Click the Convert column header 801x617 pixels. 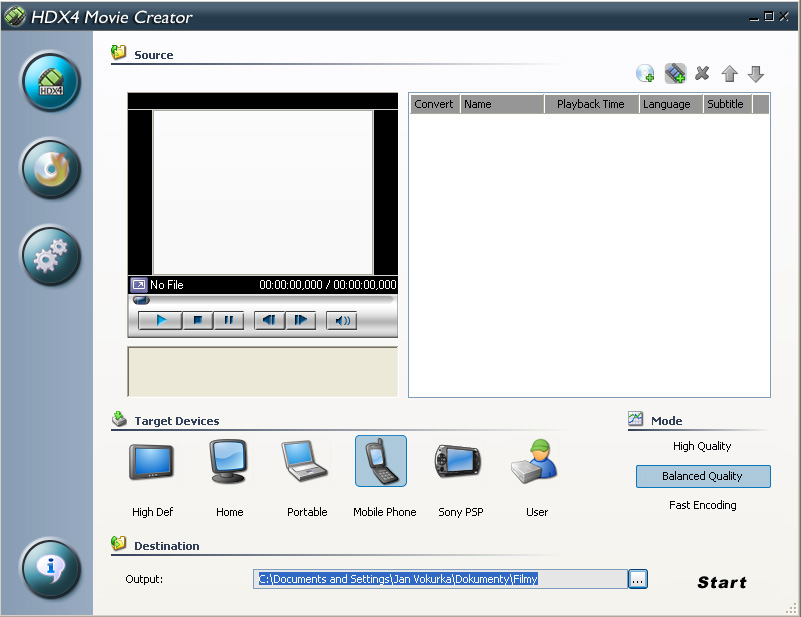point(435,104)
